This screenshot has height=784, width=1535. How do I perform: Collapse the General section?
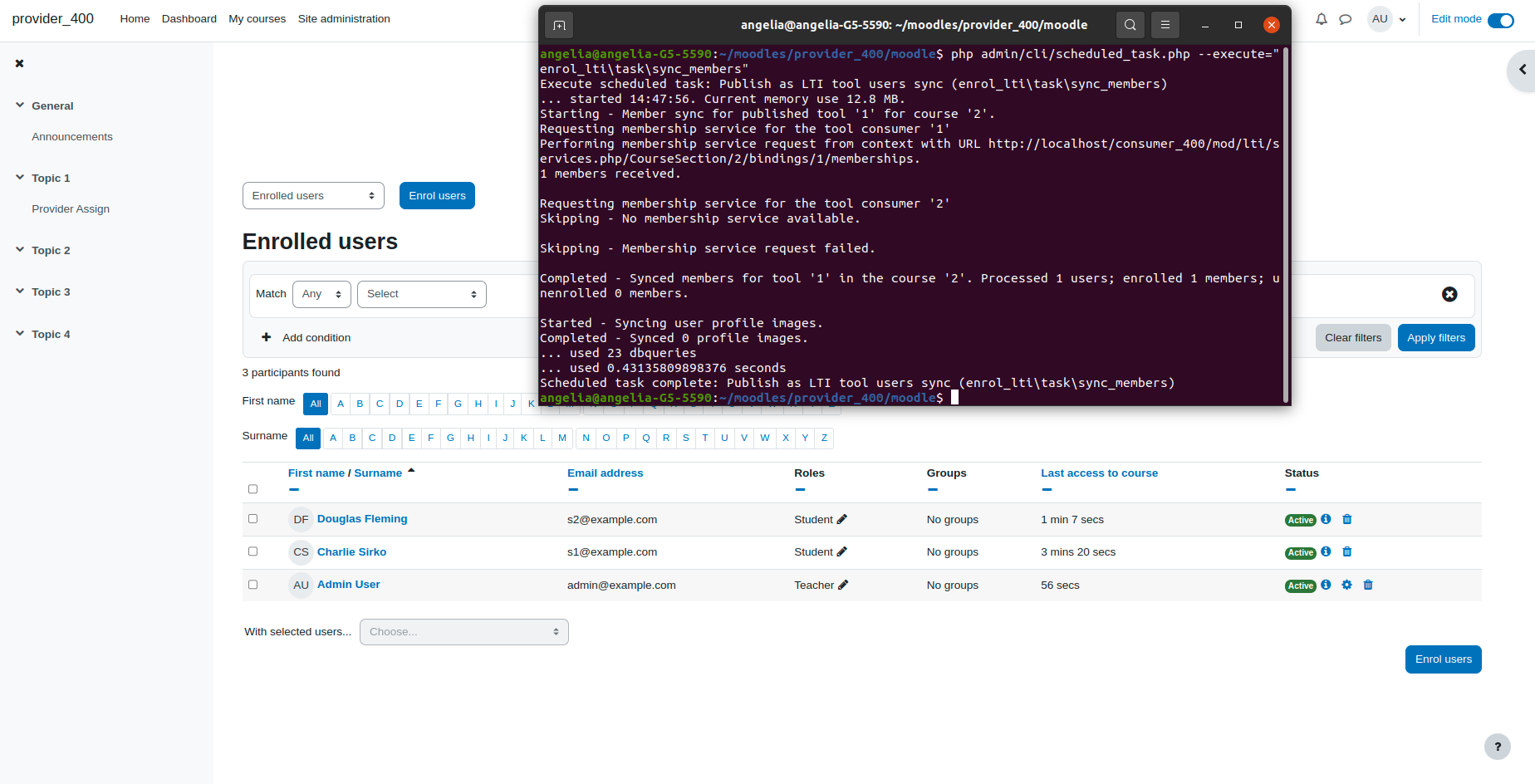tap(20, 105)
